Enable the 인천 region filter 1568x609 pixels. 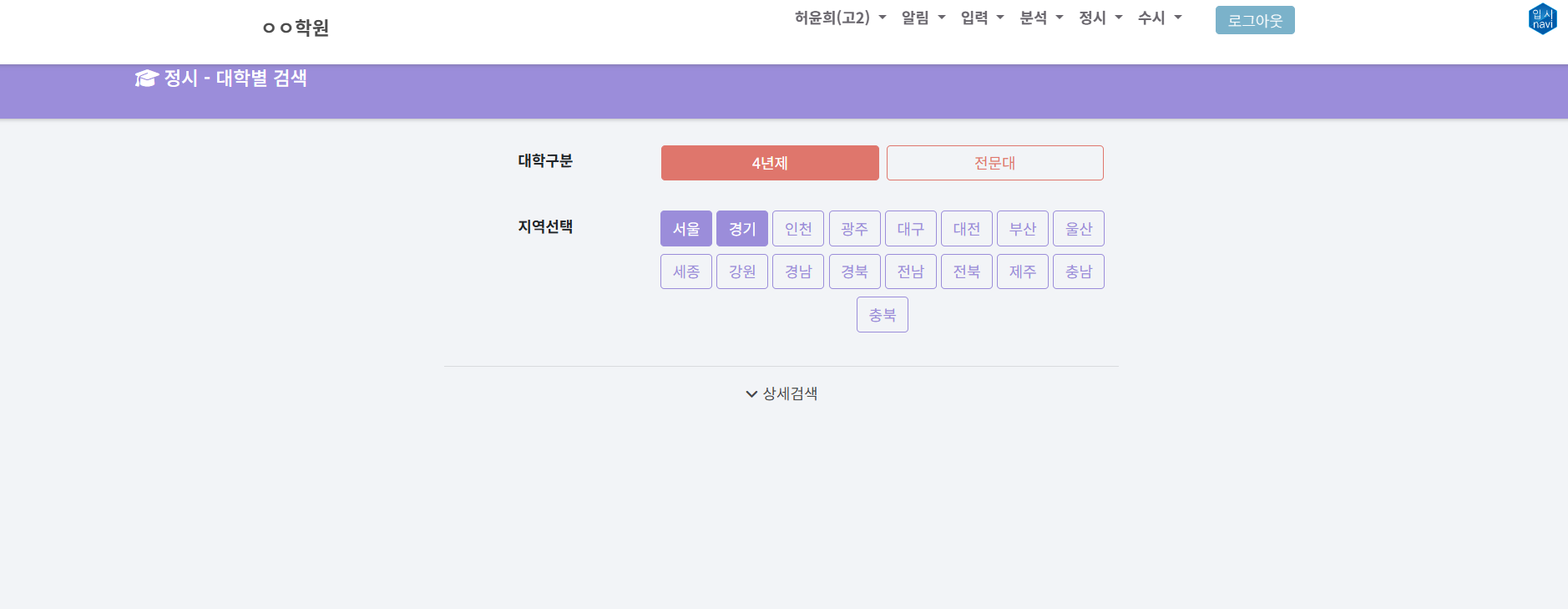[x=797, y=229]
